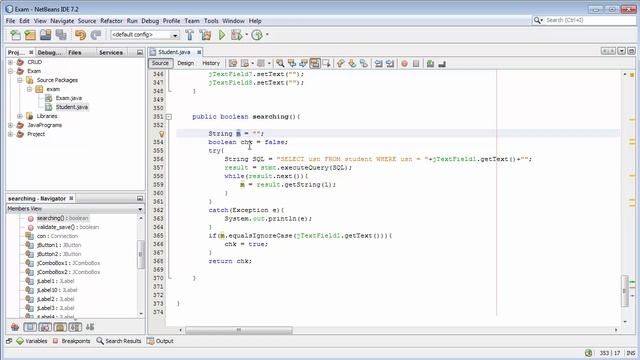The image size is (640, 360).
Task: Open the Profile Project dropdown arrow
Action: tap(267, 35)
